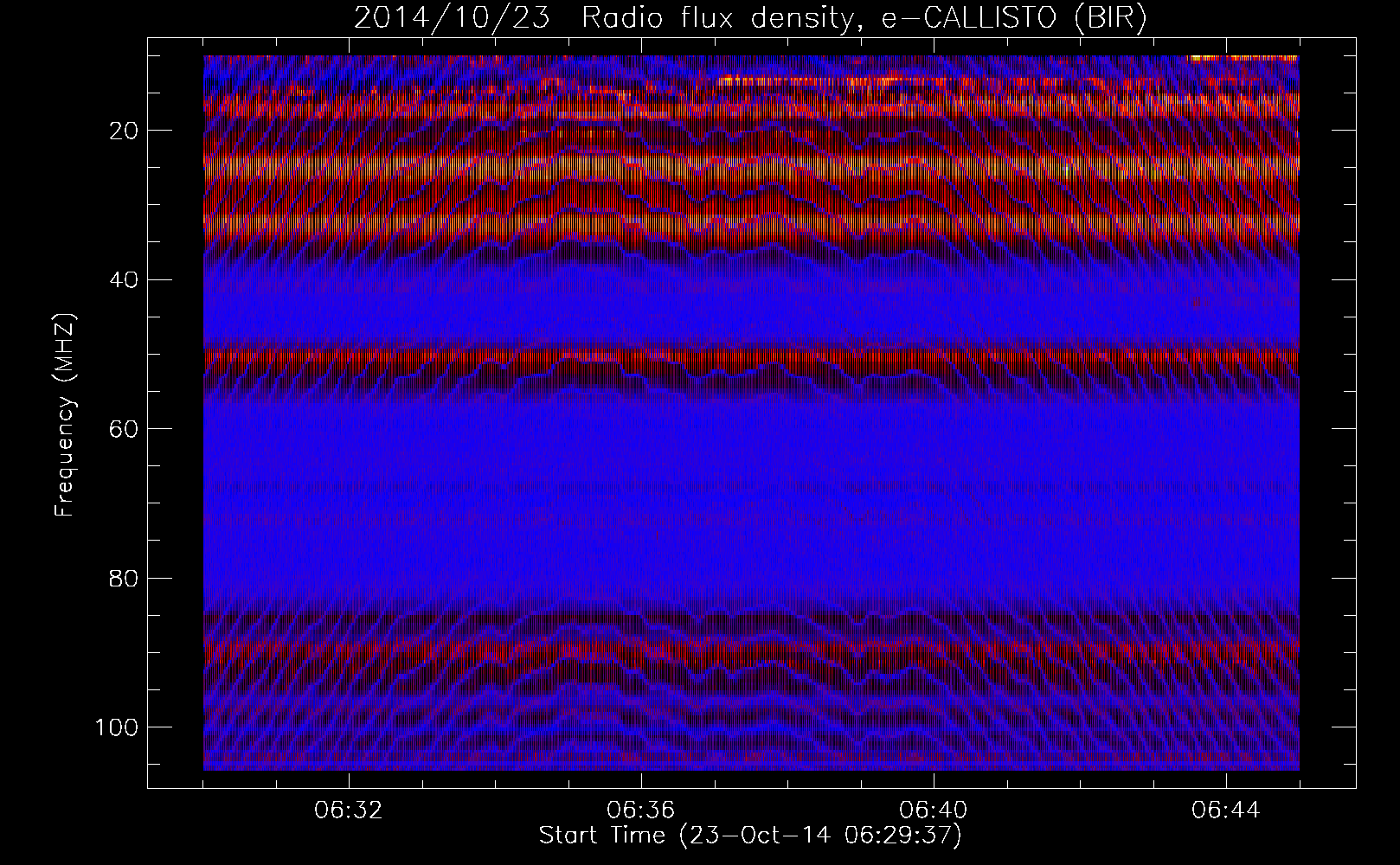Click the 06:36 time tick label

[641, 811]
